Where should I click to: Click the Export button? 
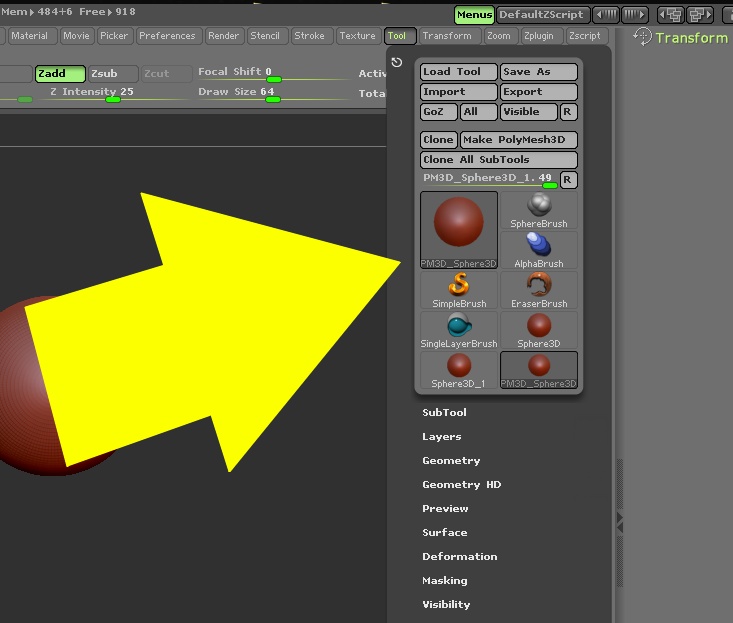point(539,92)
